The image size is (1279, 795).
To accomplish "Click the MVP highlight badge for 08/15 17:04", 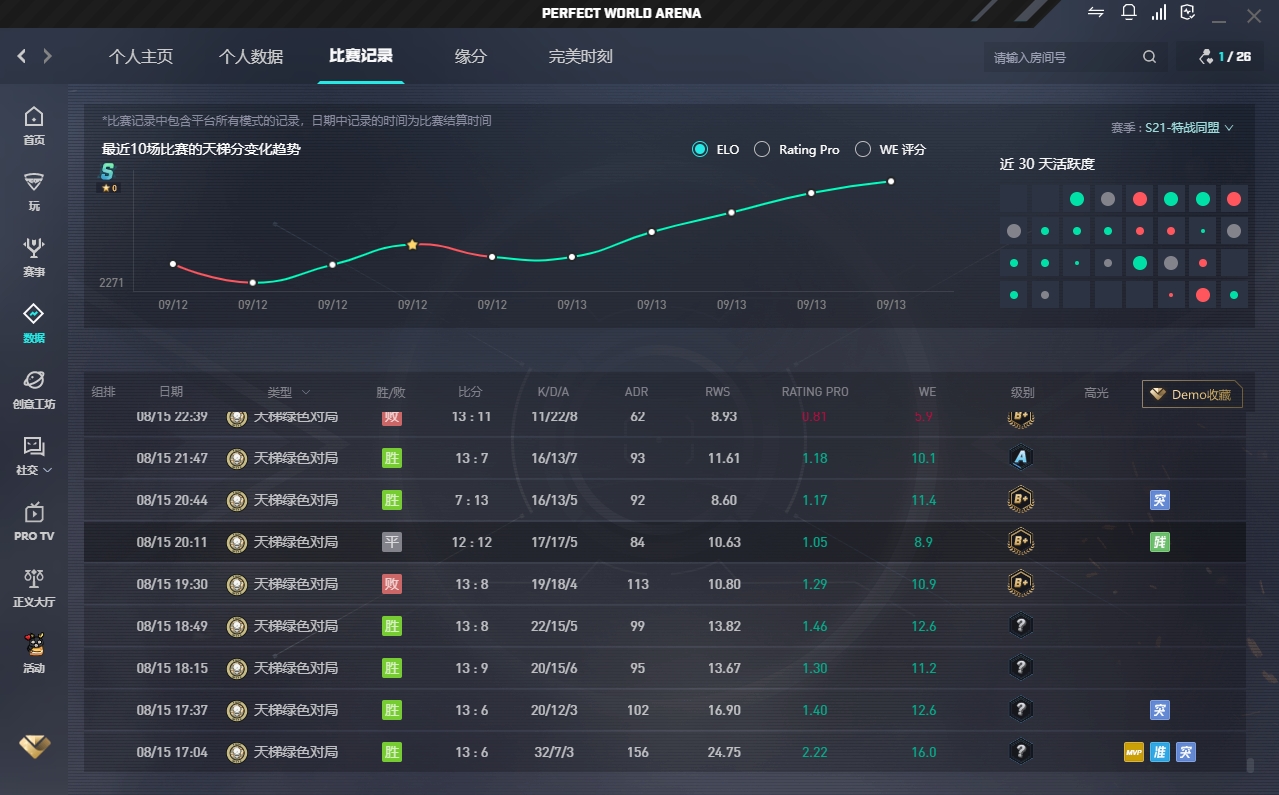I will (x=1134, y=752).
